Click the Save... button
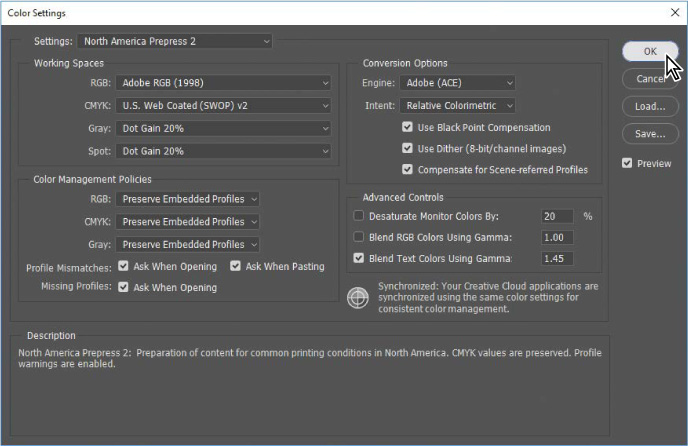 [x=650, y=133]
